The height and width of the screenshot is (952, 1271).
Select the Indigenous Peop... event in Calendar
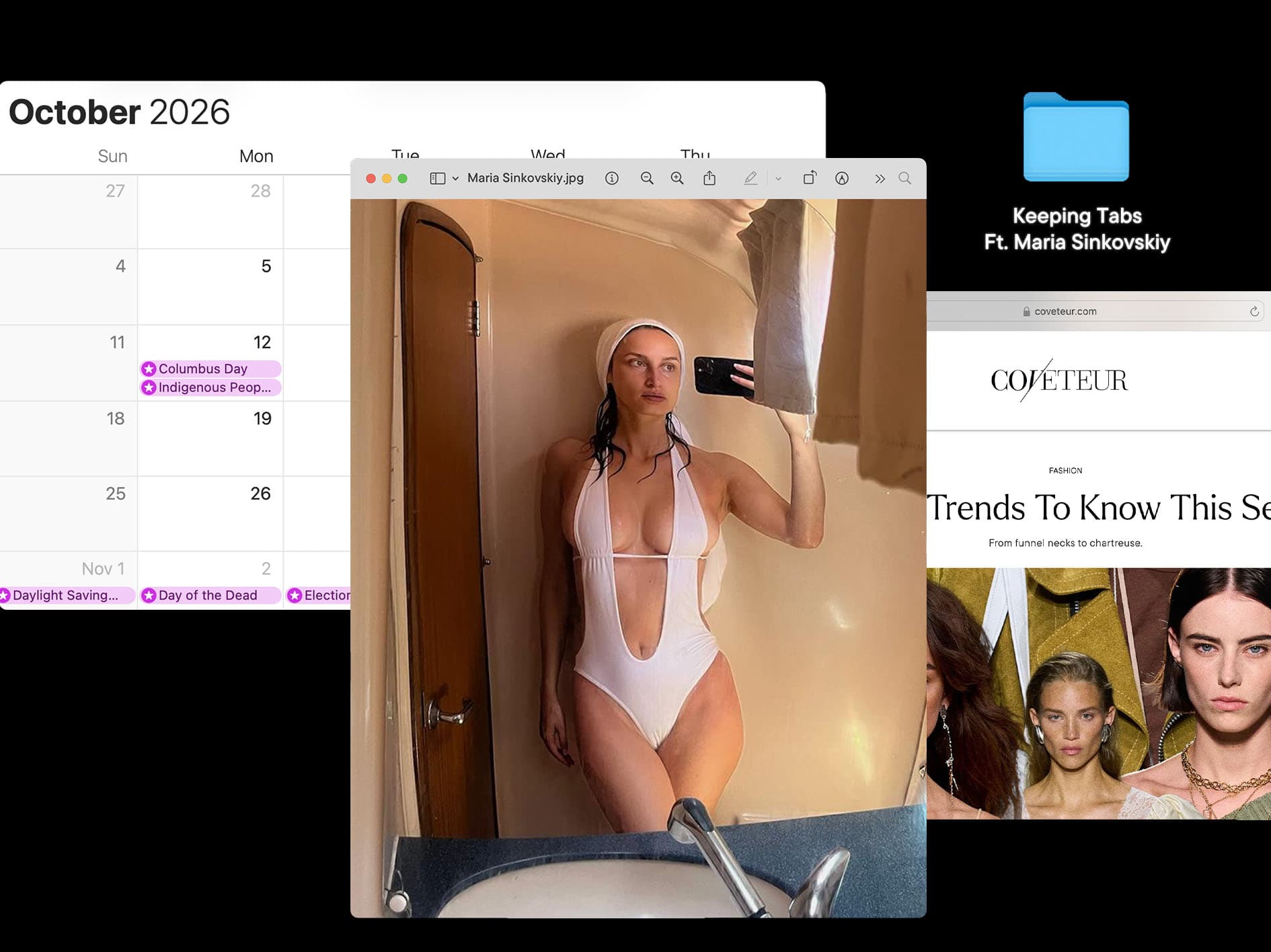[x=210, y=387]
